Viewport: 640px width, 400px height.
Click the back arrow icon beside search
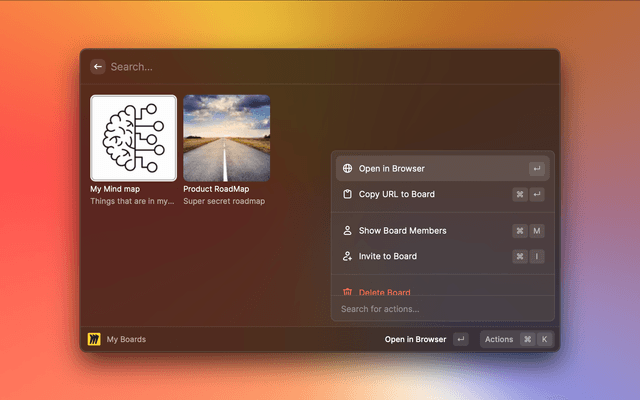(x=98, y=67)
